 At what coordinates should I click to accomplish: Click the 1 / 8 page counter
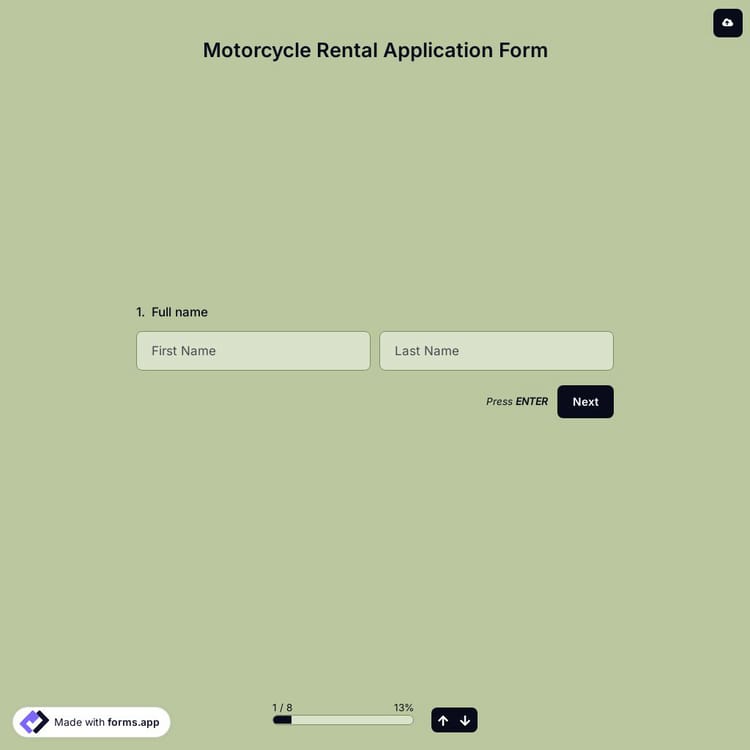tap(282, 707)
